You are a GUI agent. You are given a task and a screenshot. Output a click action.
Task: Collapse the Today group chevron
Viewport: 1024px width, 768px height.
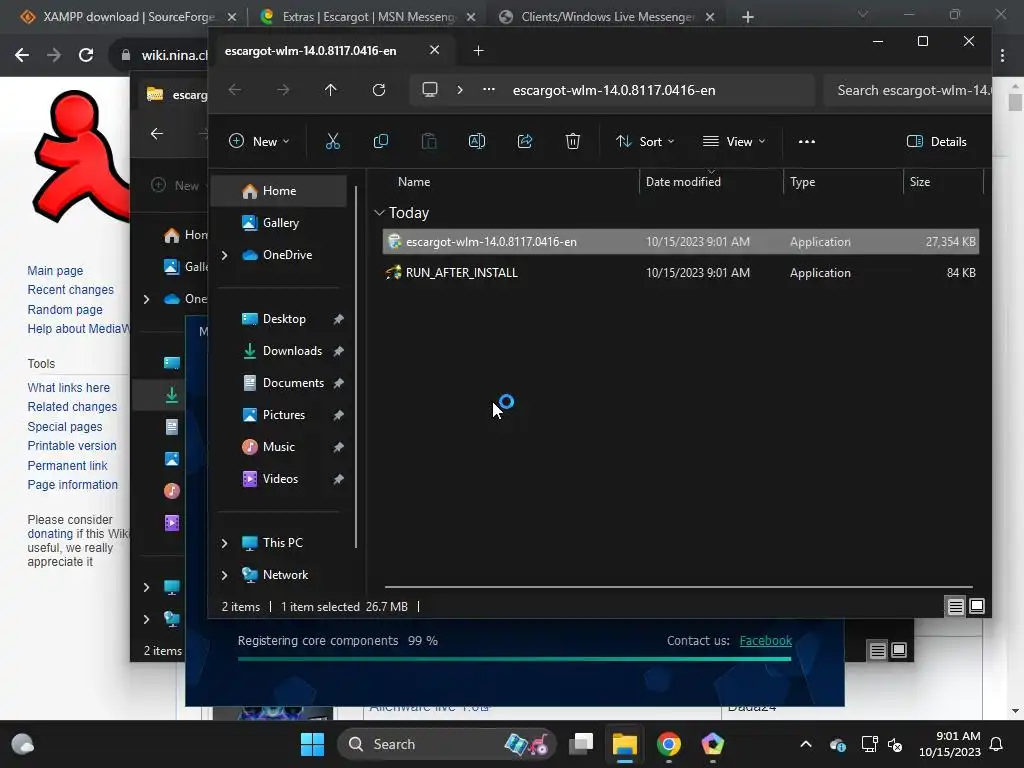click(x=379, y=213)
